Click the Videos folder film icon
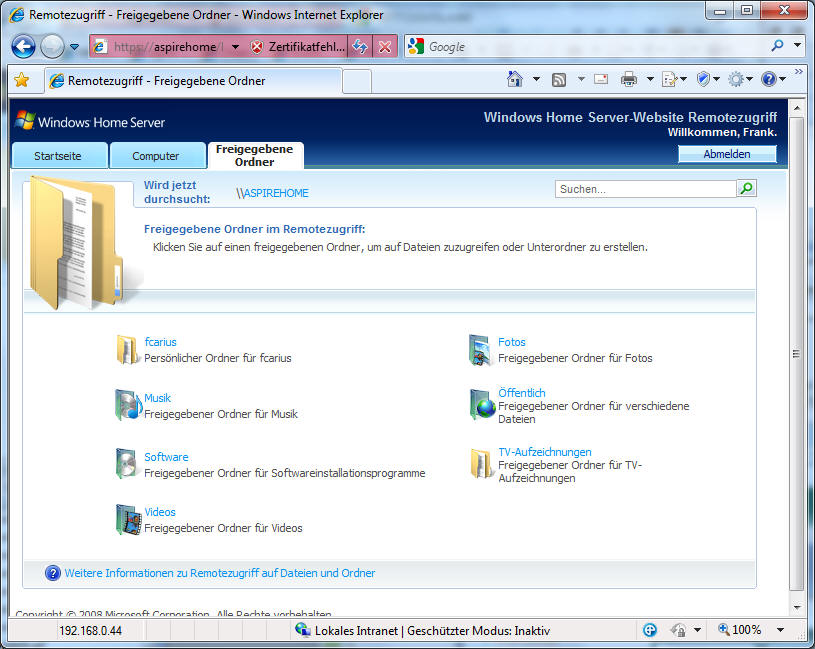This screenshot has width=815, height=649. point(128,519)
